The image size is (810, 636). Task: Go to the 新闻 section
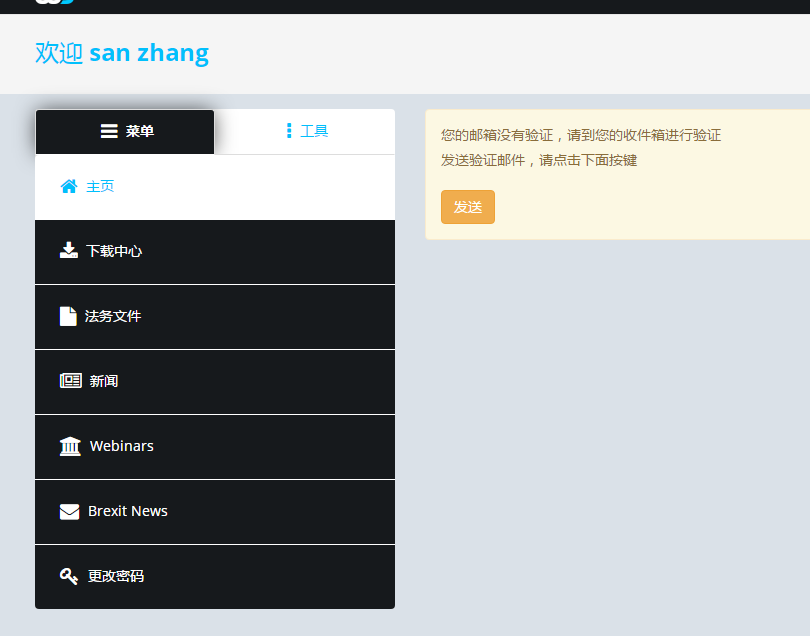[x=215, y=382]
